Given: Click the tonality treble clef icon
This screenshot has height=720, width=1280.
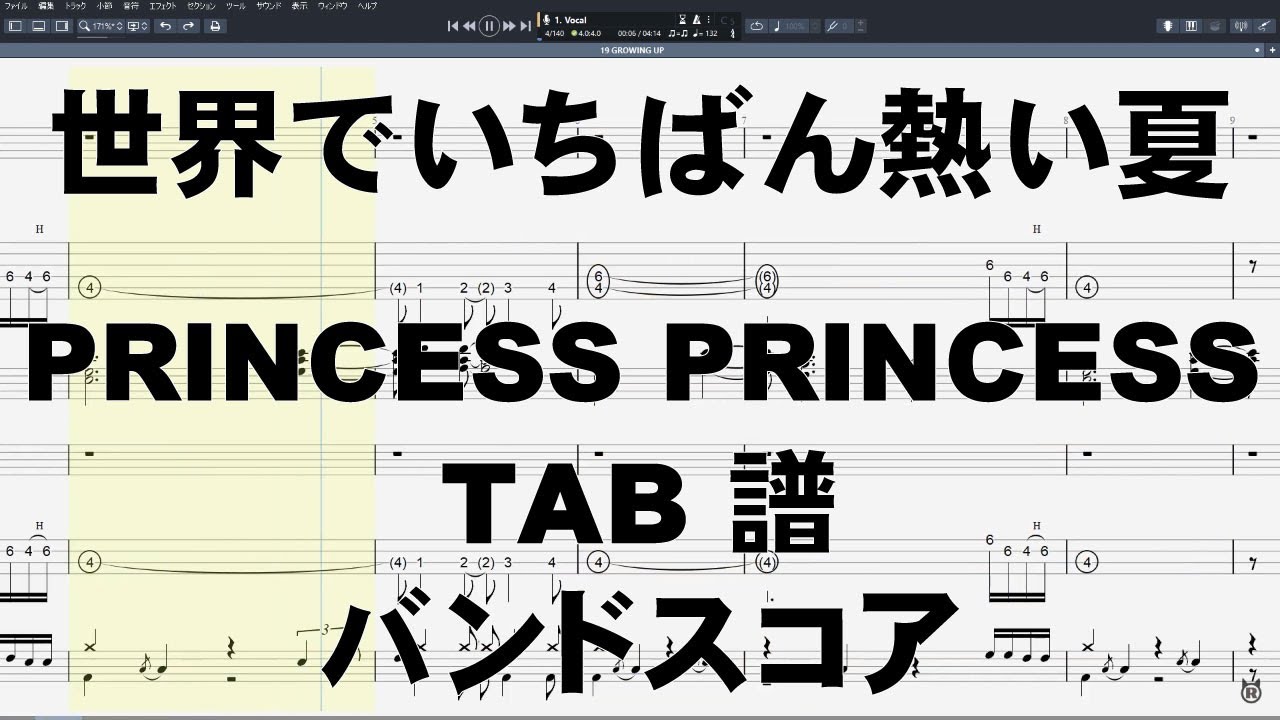Looking at the screenshot, I should pos(733,33).
